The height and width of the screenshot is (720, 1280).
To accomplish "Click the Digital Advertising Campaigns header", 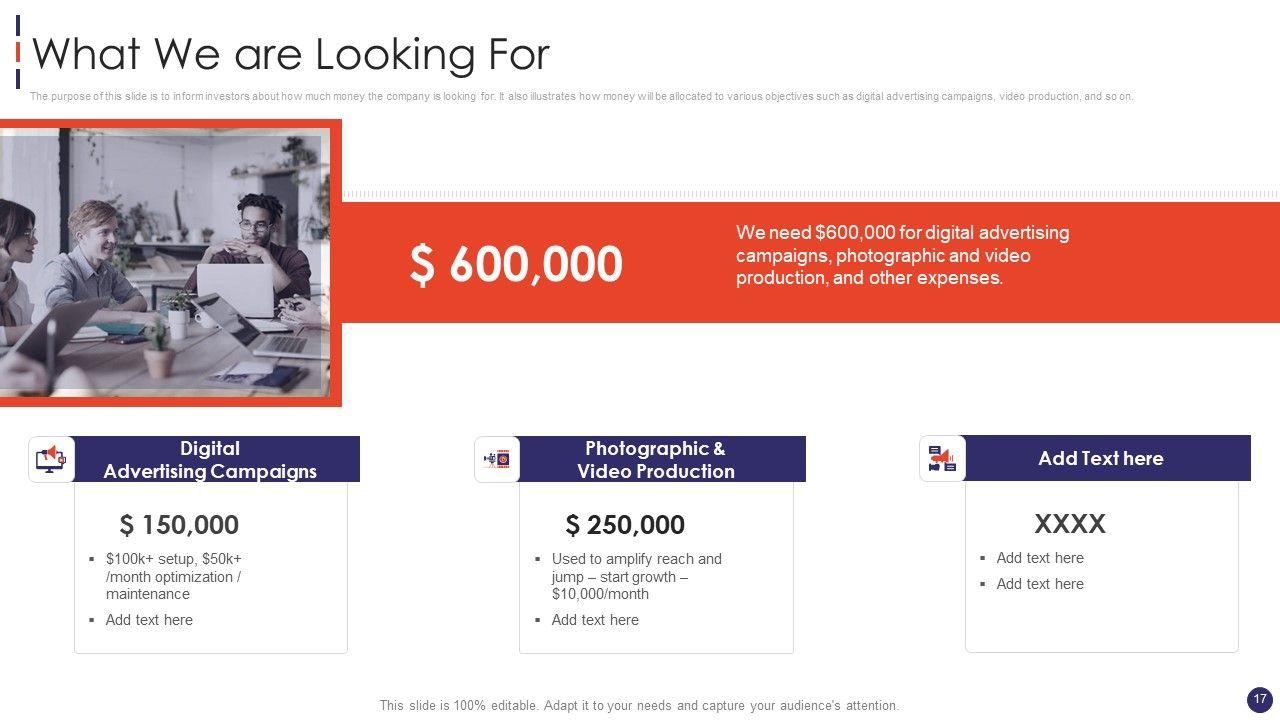I will point(210,460).
